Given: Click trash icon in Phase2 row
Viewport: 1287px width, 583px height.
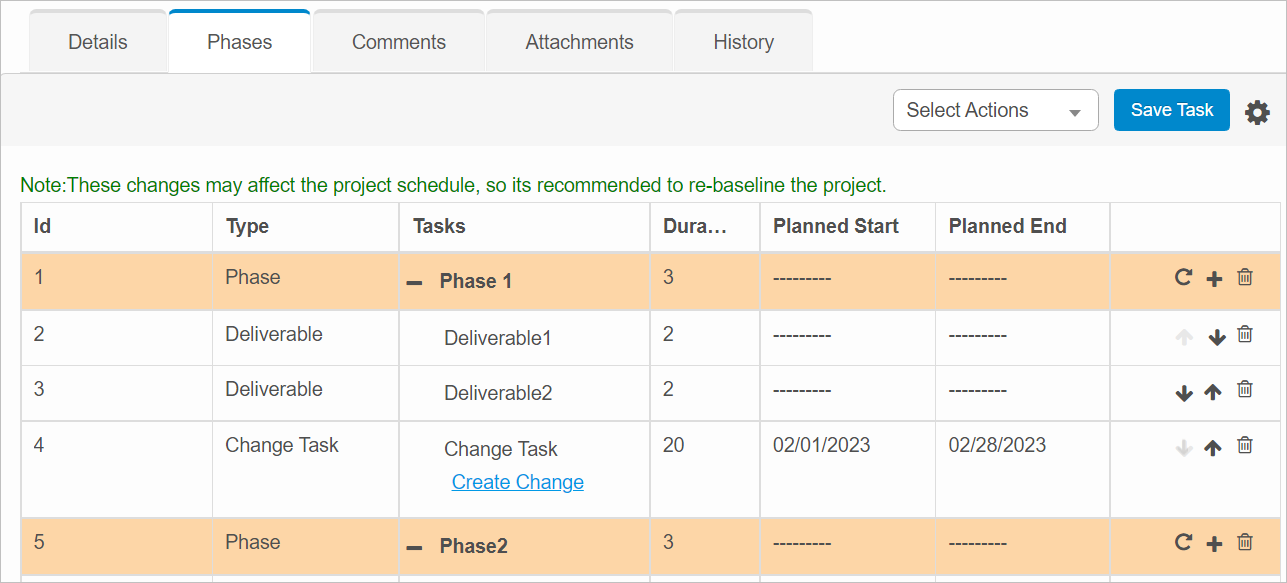Looking at the screenshot, I should tap(1245, 543).
